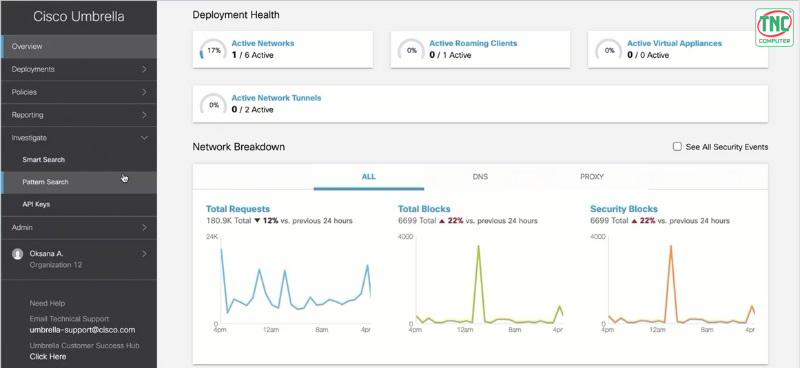Image resolution: width=800 pixels, height=368 pixels.
Task: Click the Need Help label
Action: click(x=47, y=303)
